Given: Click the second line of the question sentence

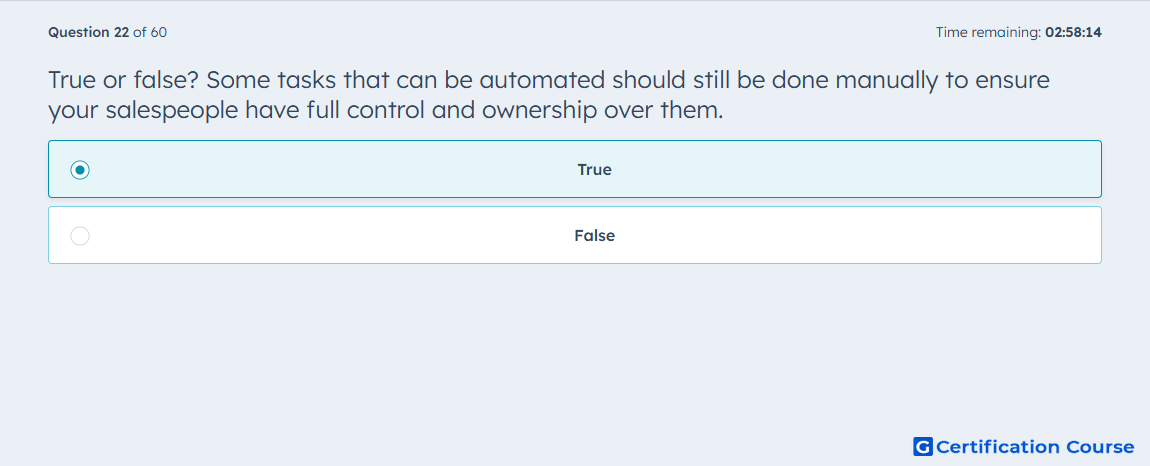Looking at the screenshot, I should point(386,111).
